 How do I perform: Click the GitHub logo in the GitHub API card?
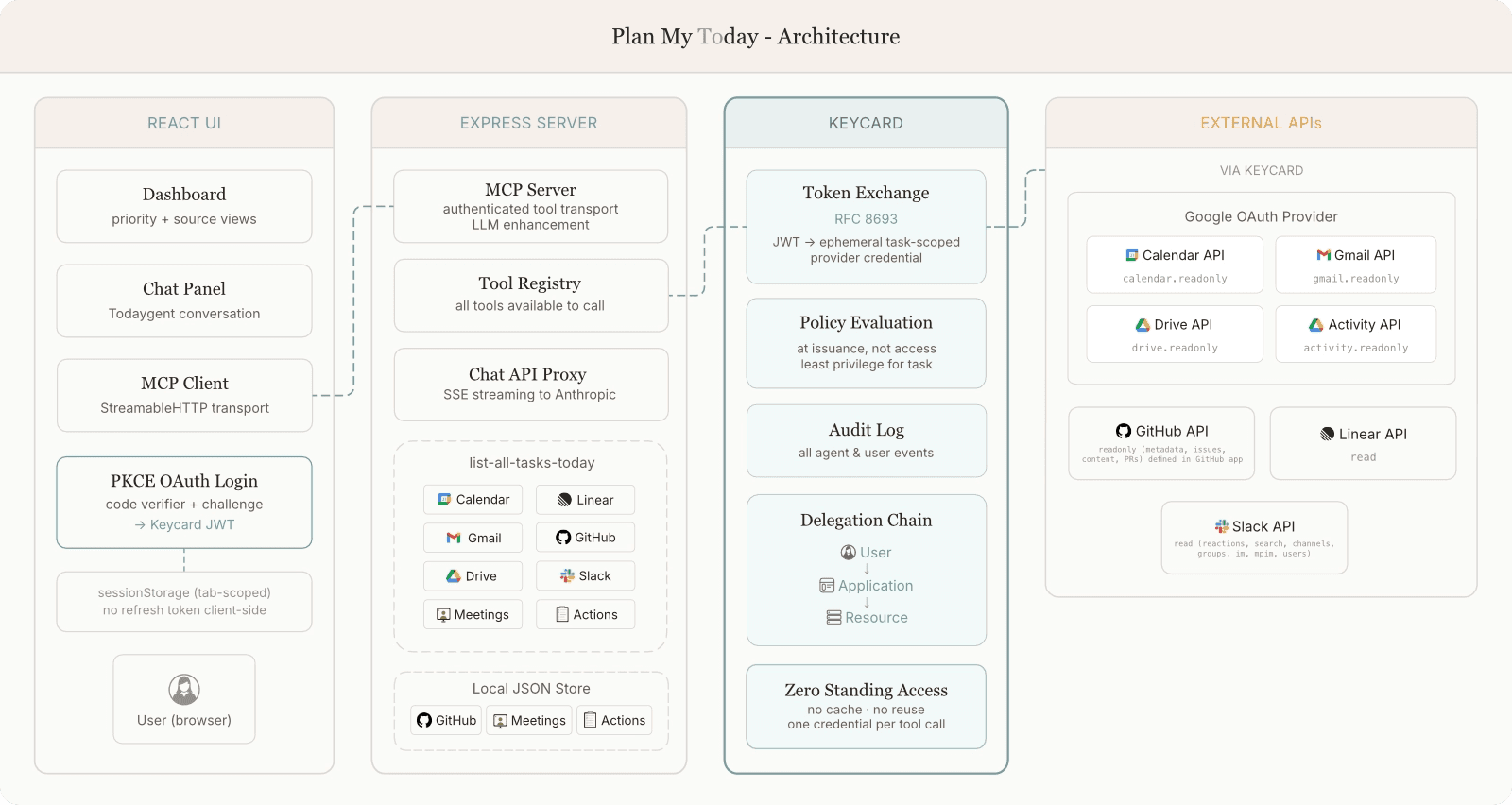pos(1124,431)
